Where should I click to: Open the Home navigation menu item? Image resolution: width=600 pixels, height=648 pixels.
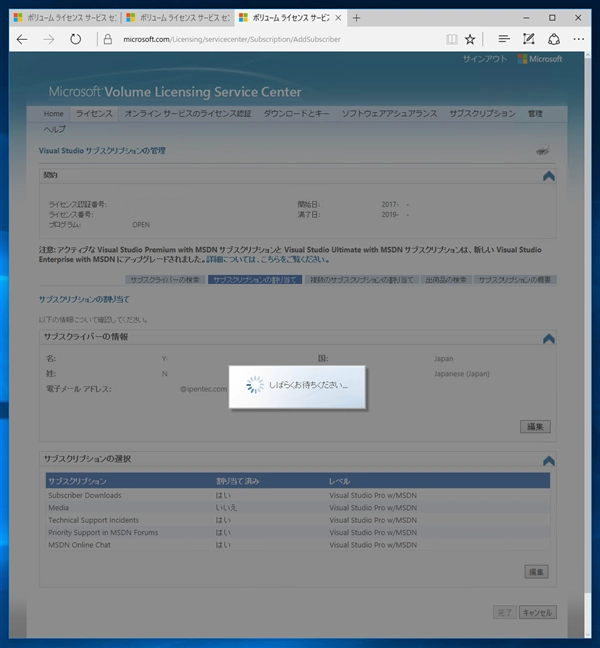(54, 114)
